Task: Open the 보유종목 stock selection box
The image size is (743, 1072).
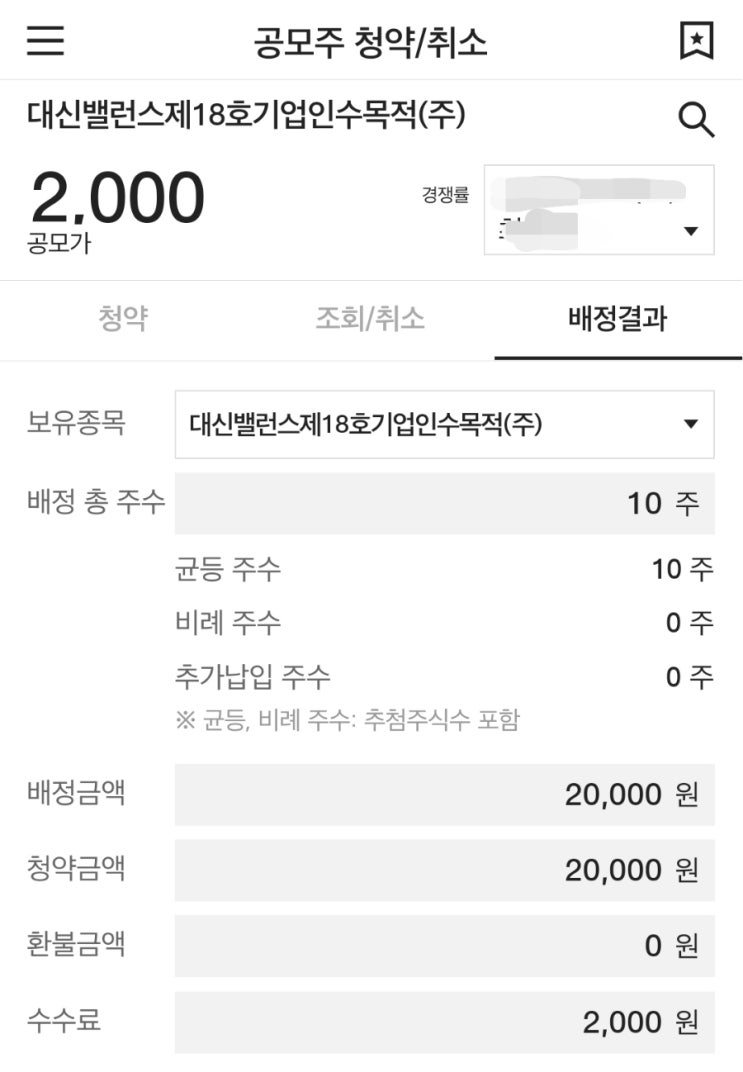Action: 430,424
